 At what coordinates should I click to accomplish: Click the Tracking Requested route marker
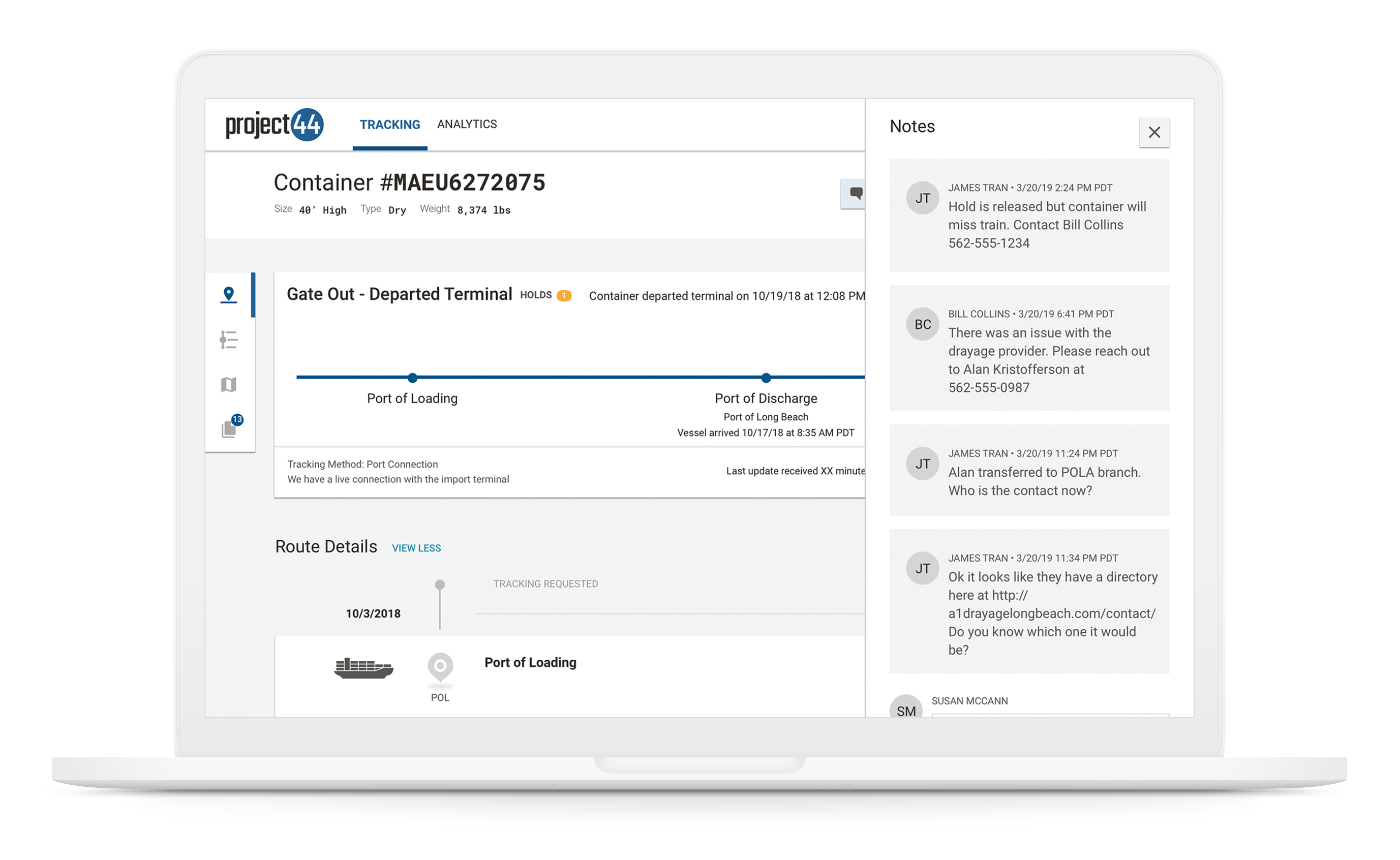[440, 585]
